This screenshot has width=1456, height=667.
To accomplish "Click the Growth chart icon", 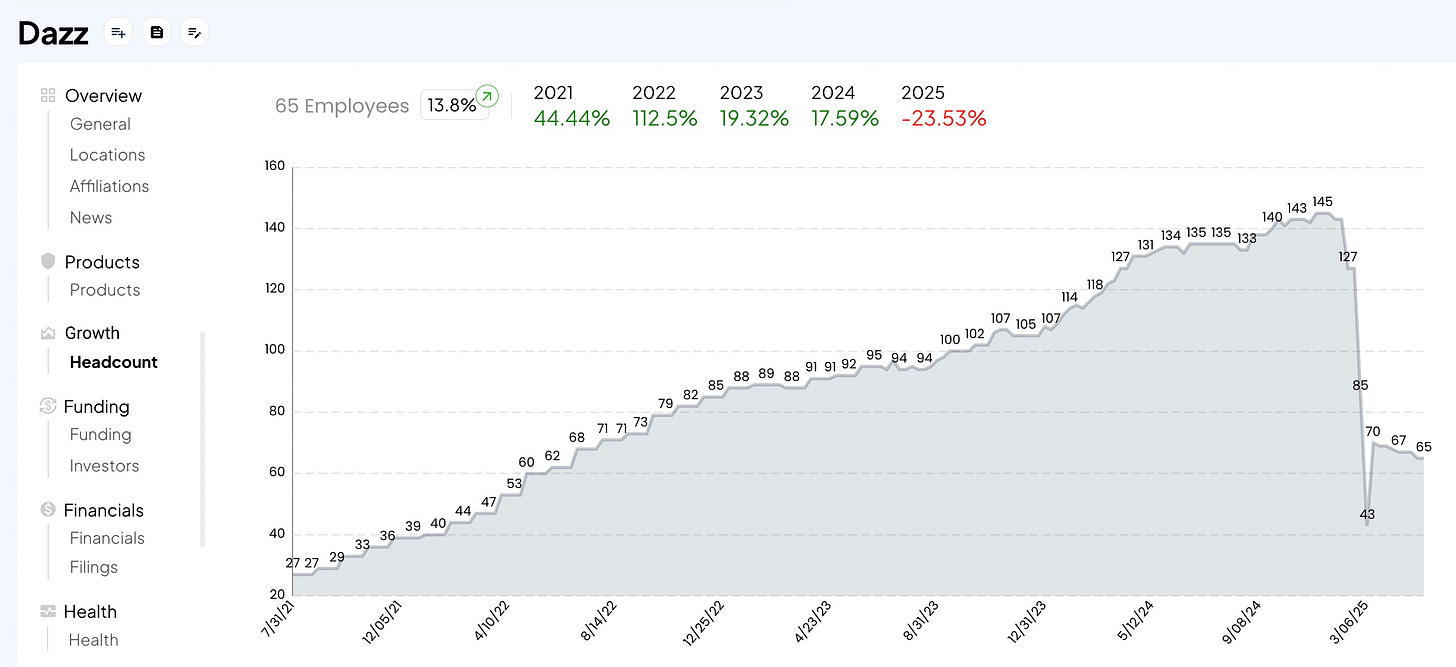I will point(47,333).
